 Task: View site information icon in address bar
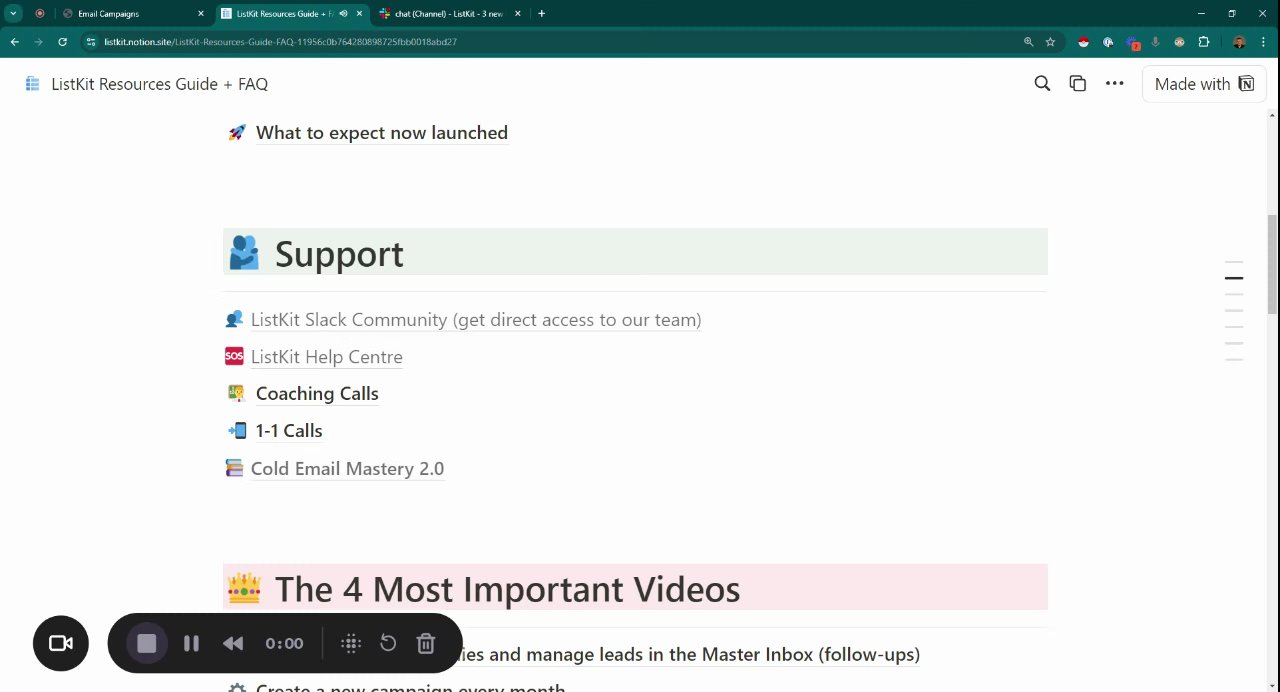[x=91, y=42]
